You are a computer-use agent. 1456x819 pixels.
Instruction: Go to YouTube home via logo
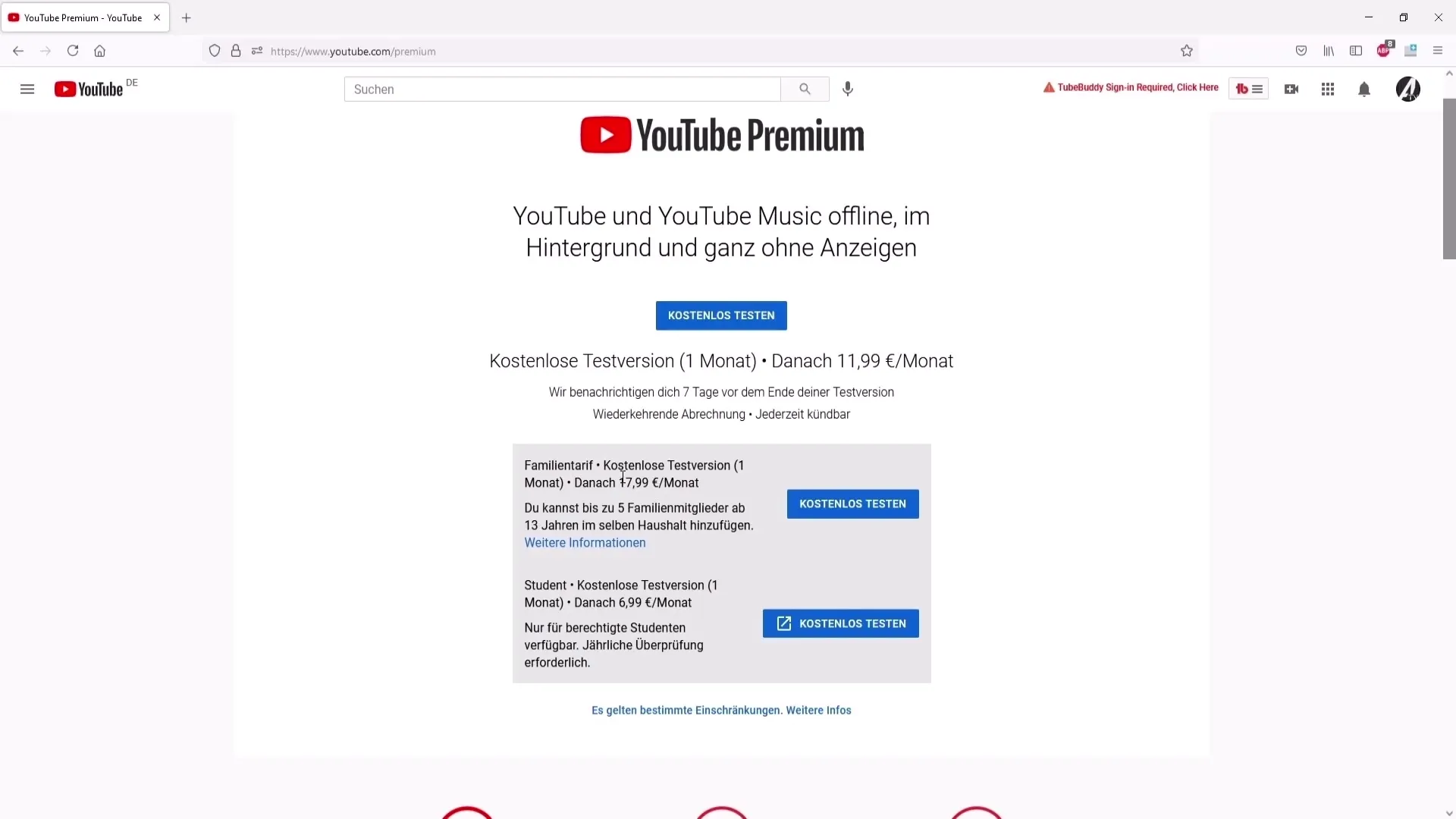(89, 89)
